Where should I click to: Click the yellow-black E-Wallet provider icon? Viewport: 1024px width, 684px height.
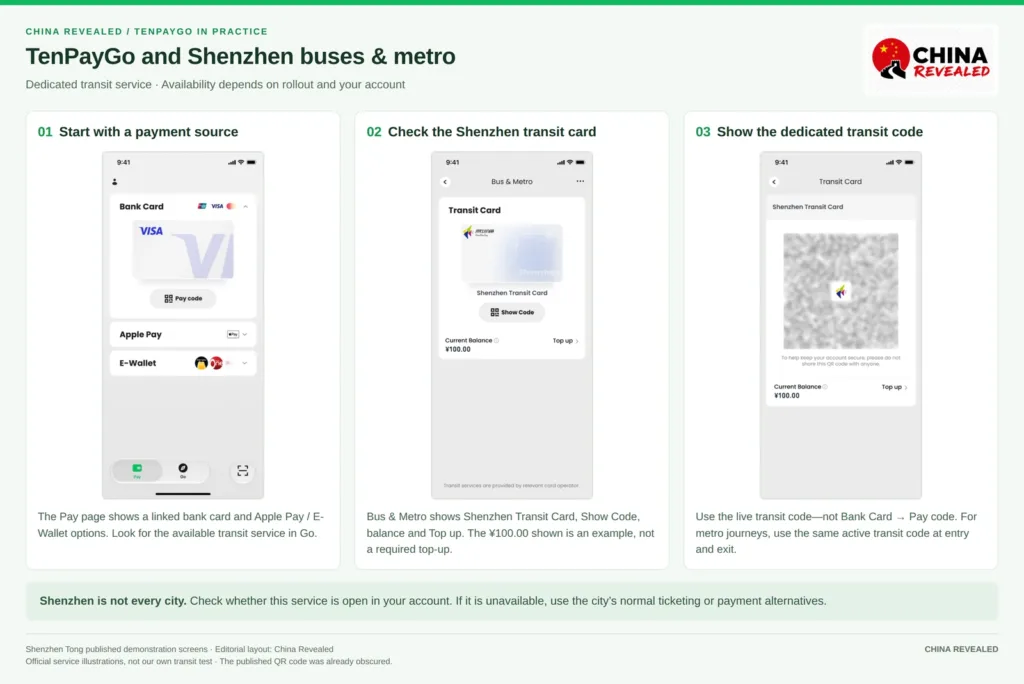tap(201, 363)
